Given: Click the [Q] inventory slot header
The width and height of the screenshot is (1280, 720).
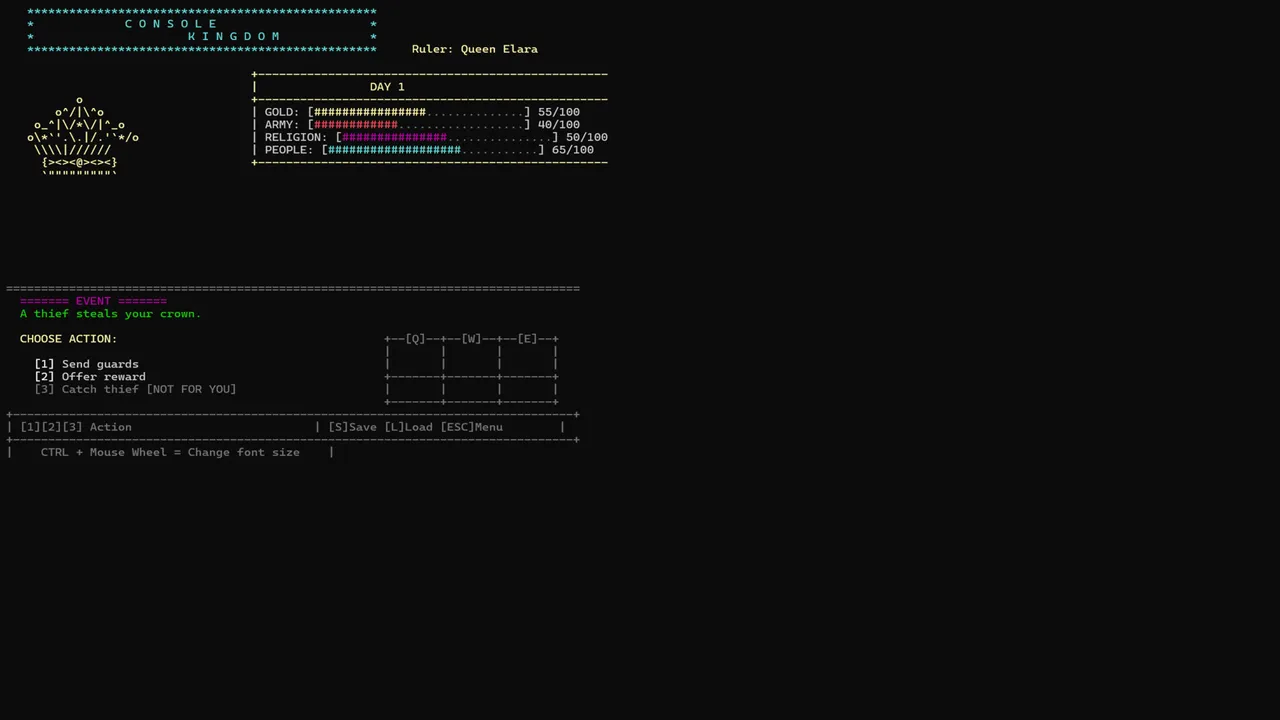Looking at the screenshot, I should (x=416, y=339).
